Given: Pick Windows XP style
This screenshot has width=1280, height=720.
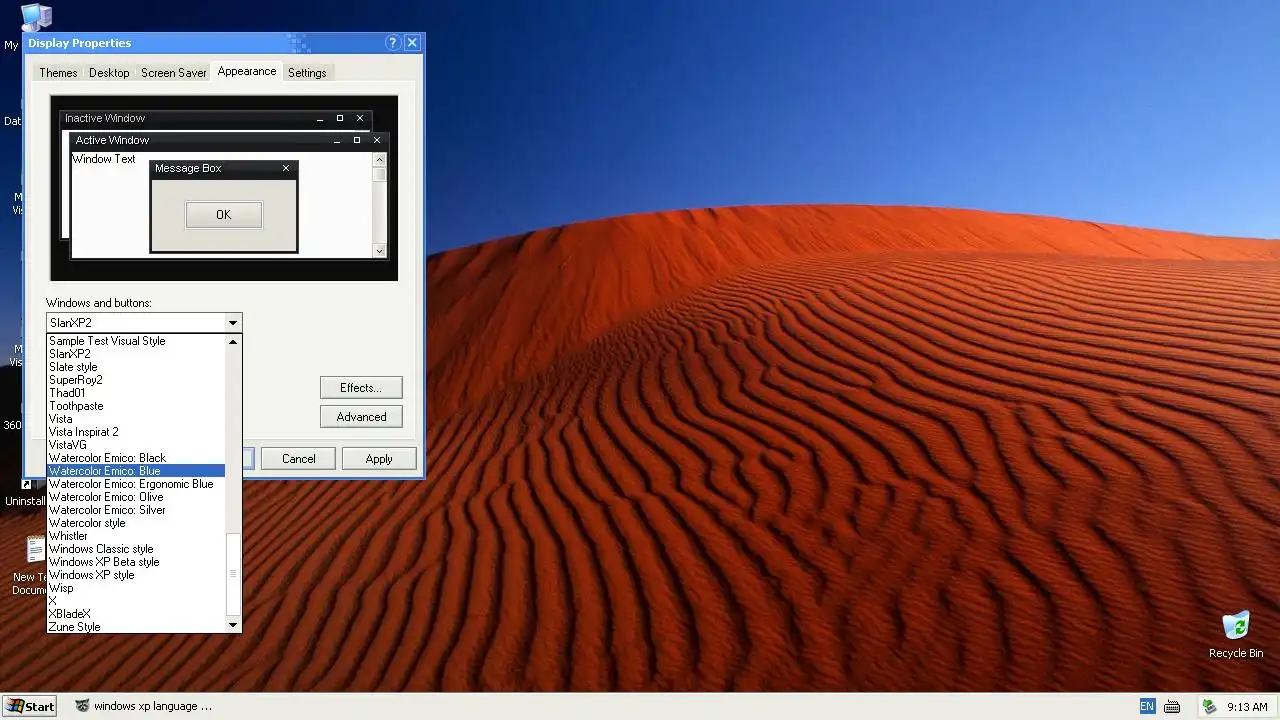Looking at the screenshot, I should [136, 575].
